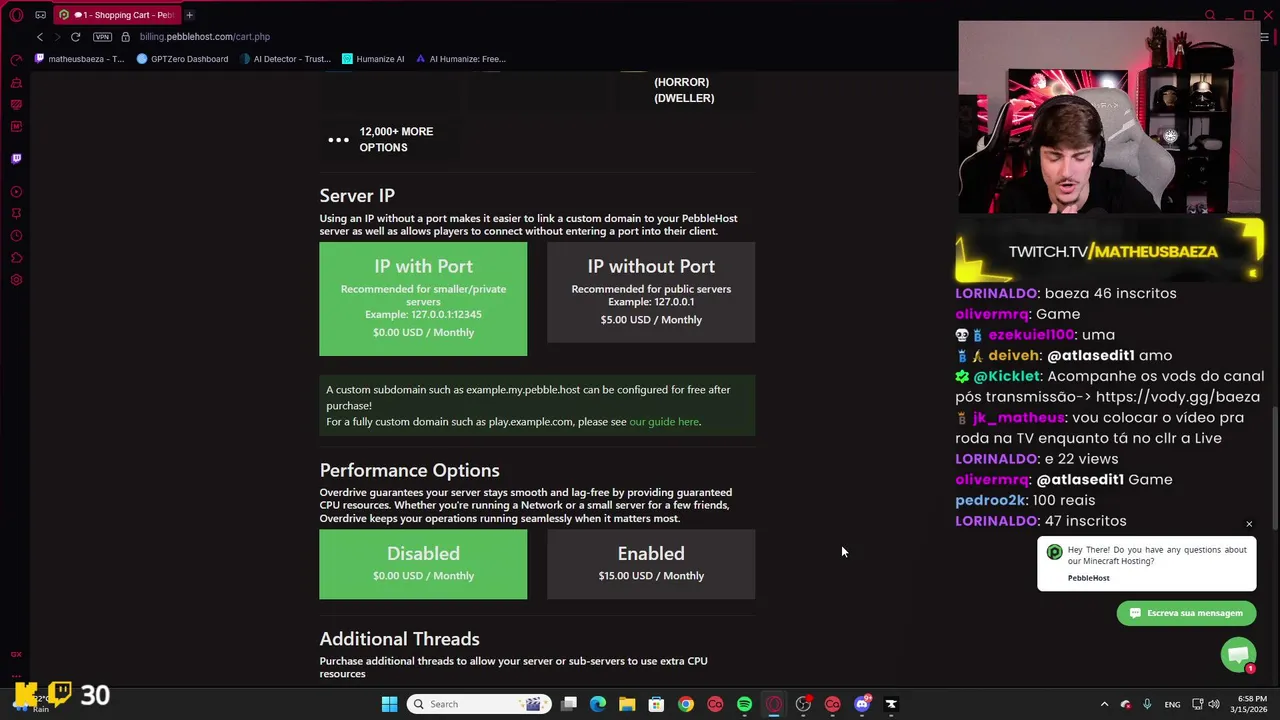Open History clock icon in sidebar
The height and width of the screenshot is (720, 1280).
coord(16,236)
